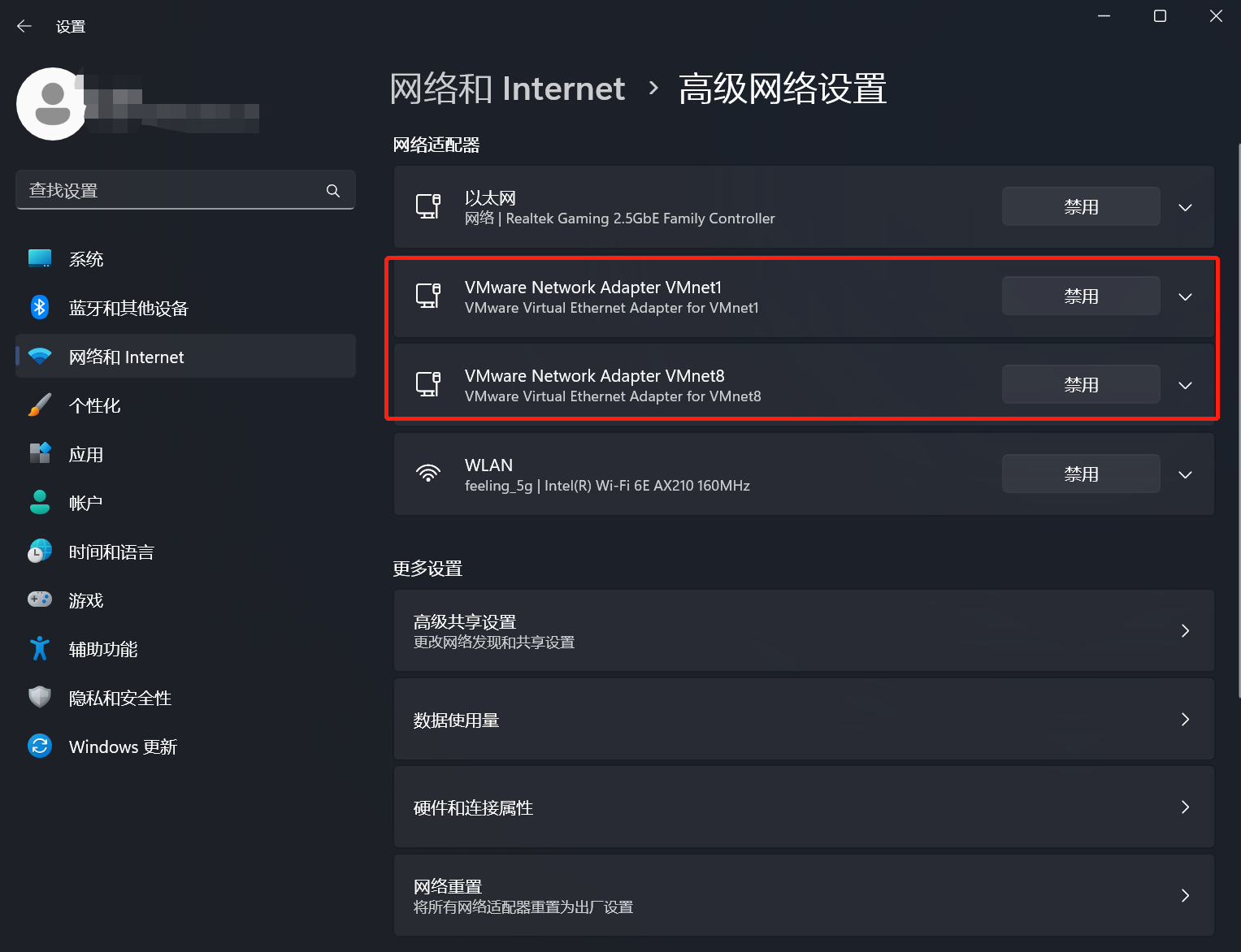Image resolution: width=1241 pixels, height=952 pixels.
Task: Expand the WLAN adapter details
Action: pyautogui.click(x=1186, y=474)
